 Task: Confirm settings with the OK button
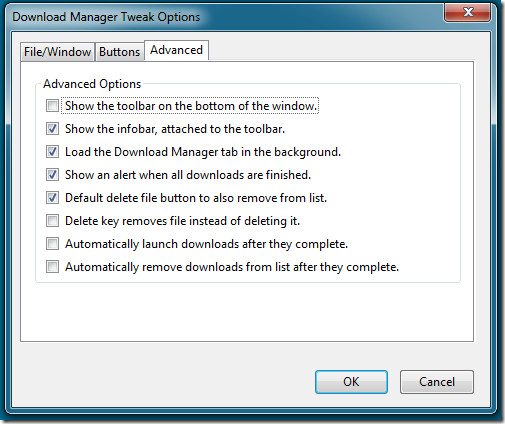click(x=351, y=382)
